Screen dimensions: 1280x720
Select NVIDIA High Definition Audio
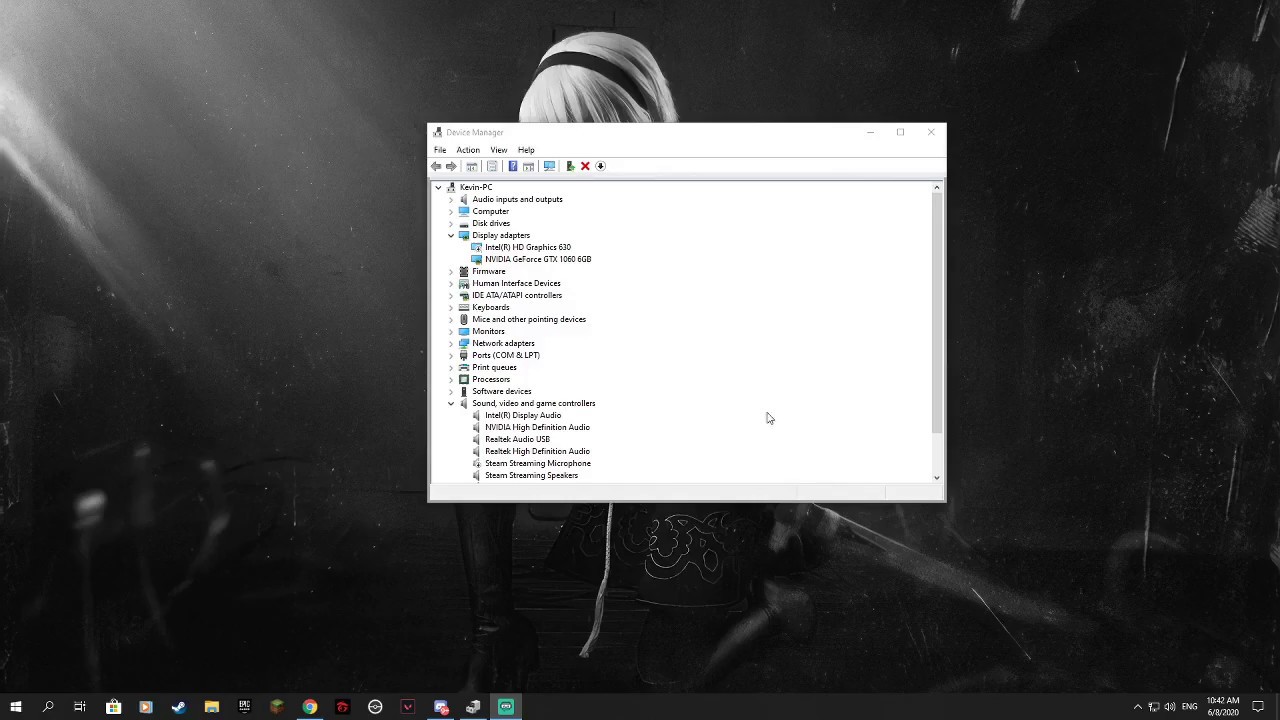[537, 427]
